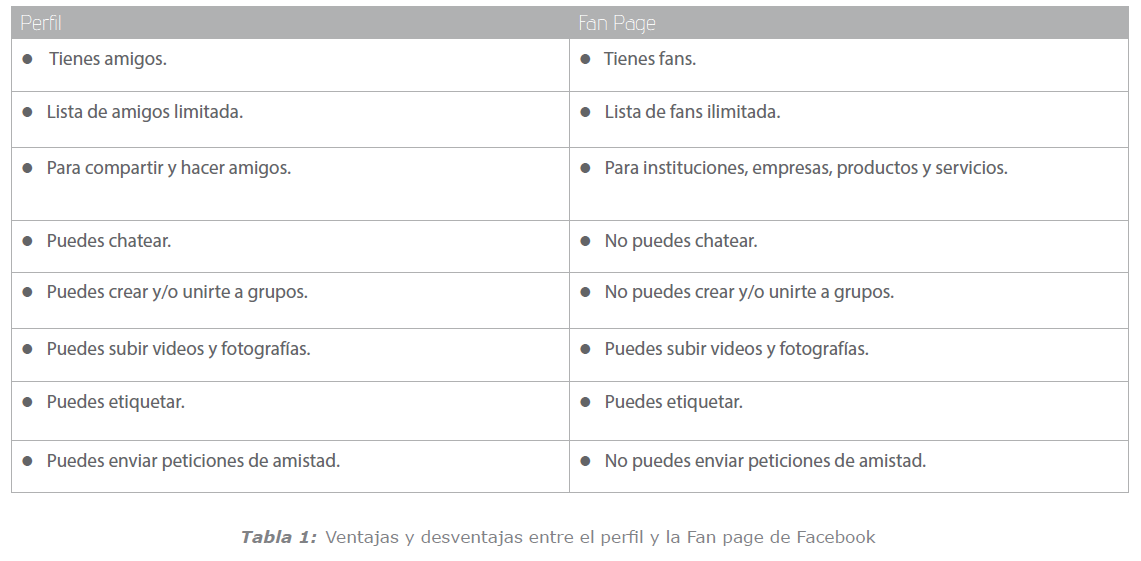Click the bold "Tabla 1:" caption label
The image size is (1141, 561).
278,537
